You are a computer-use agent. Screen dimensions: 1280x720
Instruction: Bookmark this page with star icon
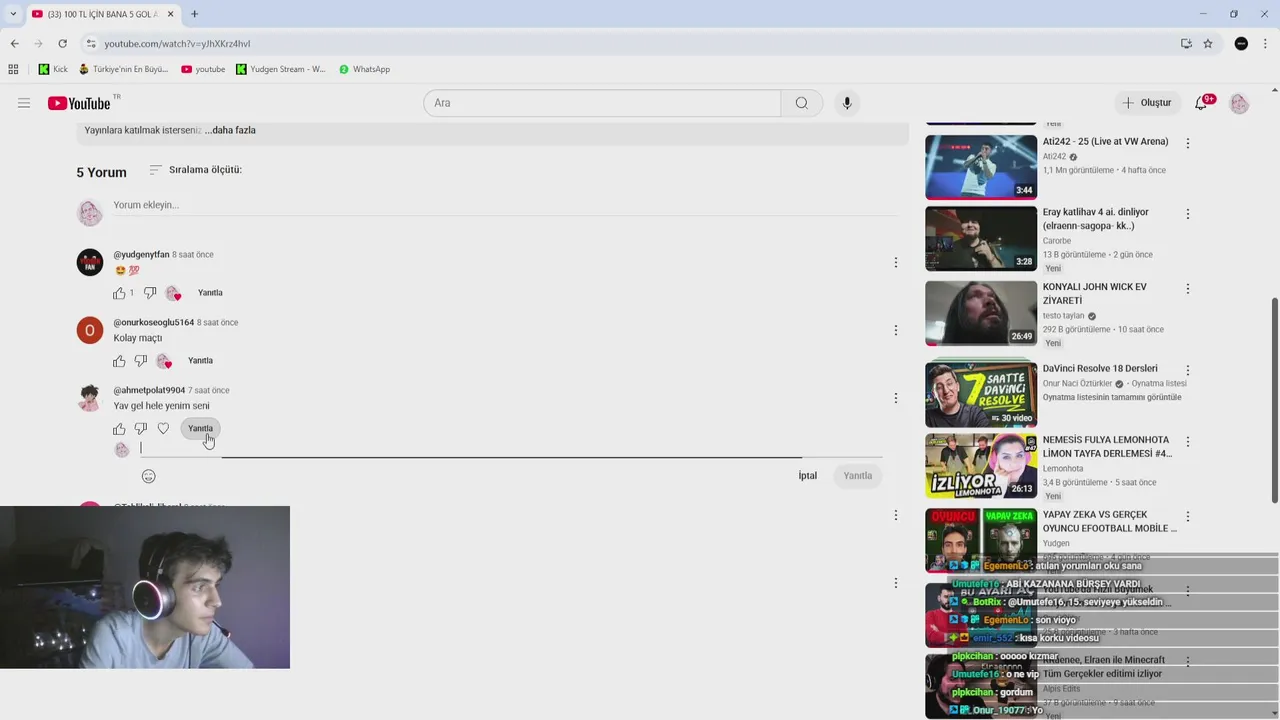pos(1208,43)
